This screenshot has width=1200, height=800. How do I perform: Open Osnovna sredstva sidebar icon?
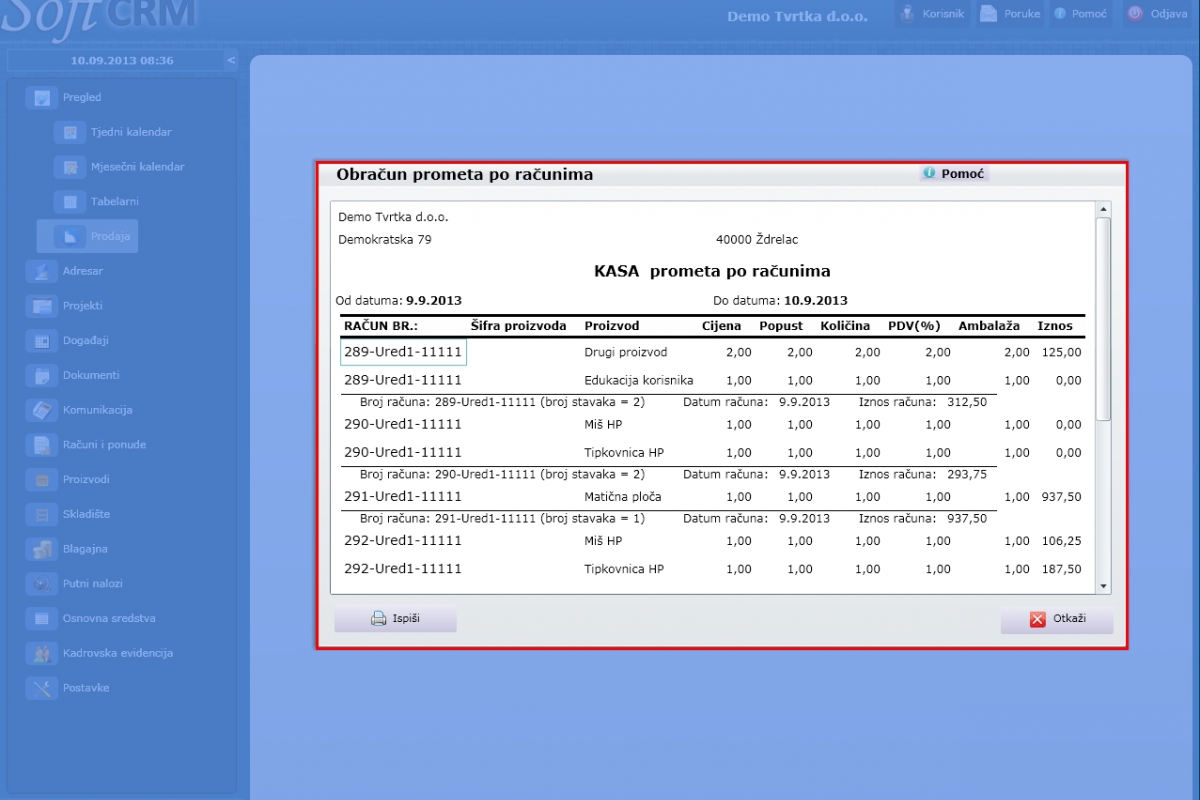tap(42, 619)
